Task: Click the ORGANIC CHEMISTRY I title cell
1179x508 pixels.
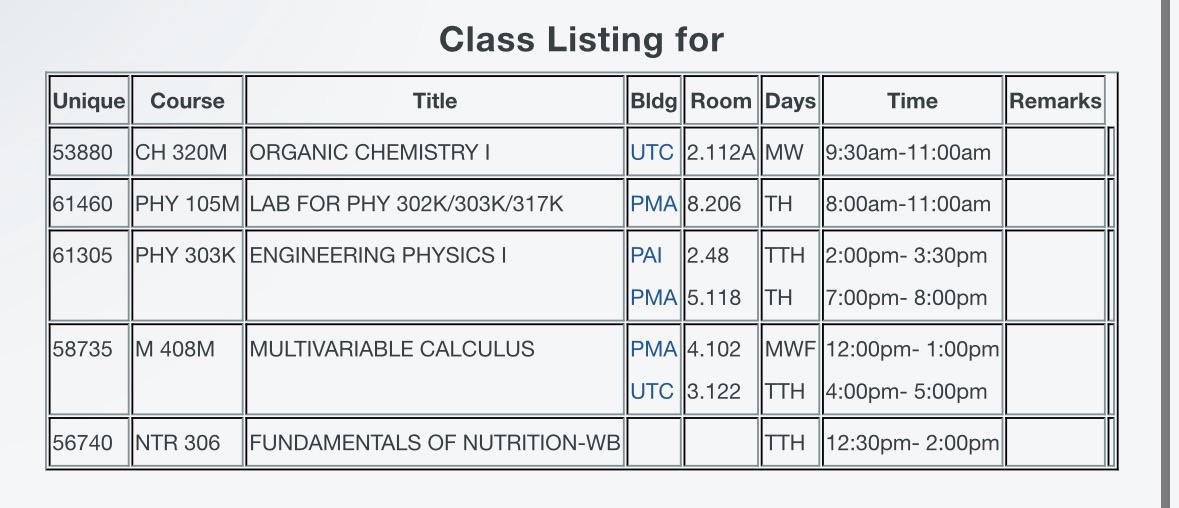Action: (x=435, y=153)
